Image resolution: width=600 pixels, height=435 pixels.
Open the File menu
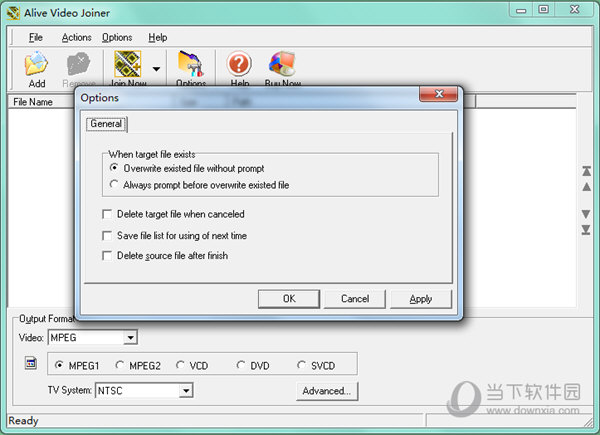(x=36, y=37)
